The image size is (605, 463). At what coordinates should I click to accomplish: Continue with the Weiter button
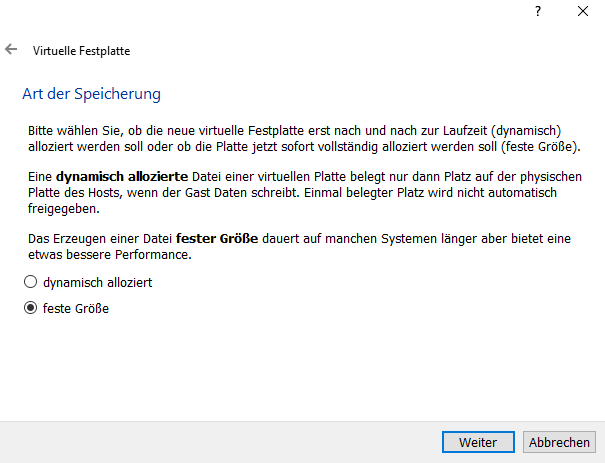[x=478, y=442]
